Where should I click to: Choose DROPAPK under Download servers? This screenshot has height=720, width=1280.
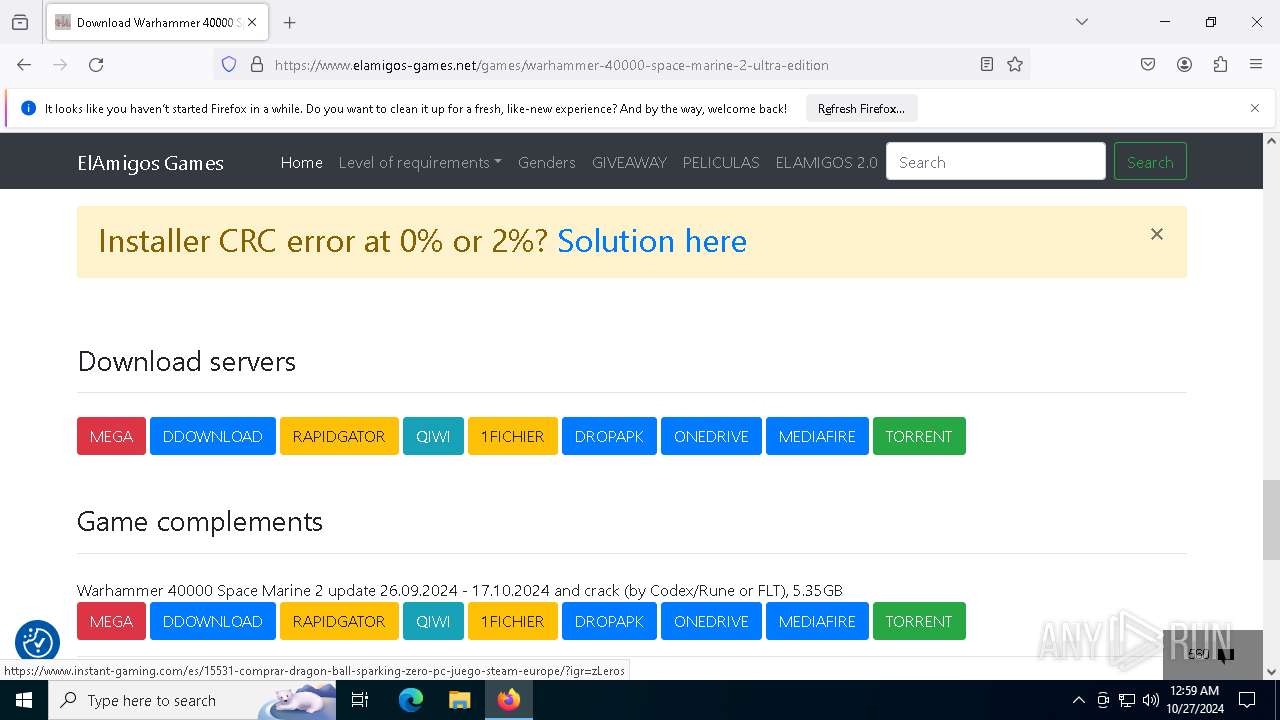pyautogui.click(x=609, y=436)
